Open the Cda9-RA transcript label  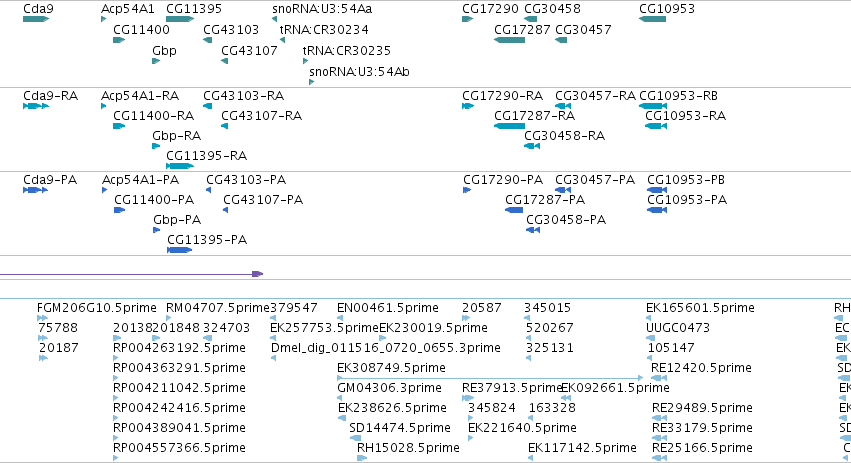50,96
